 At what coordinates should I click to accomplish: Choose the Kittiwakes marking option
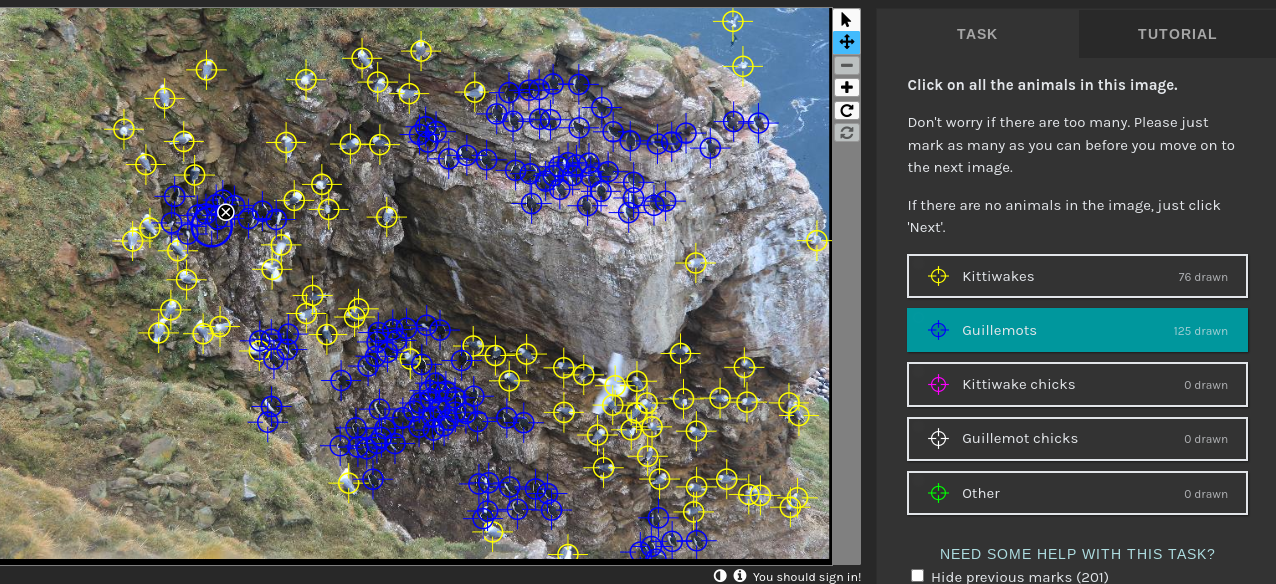pos(1077,276)
